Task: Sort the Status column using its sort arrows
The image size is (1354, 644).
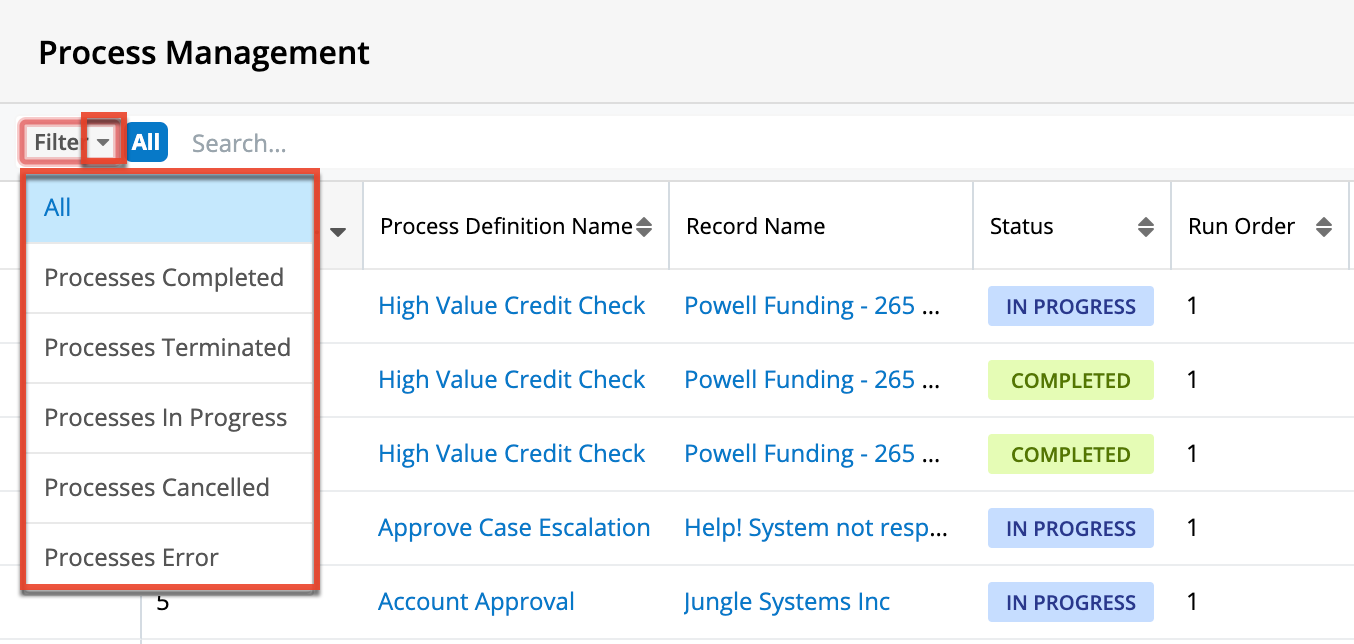Action: tap(1145, 226)
